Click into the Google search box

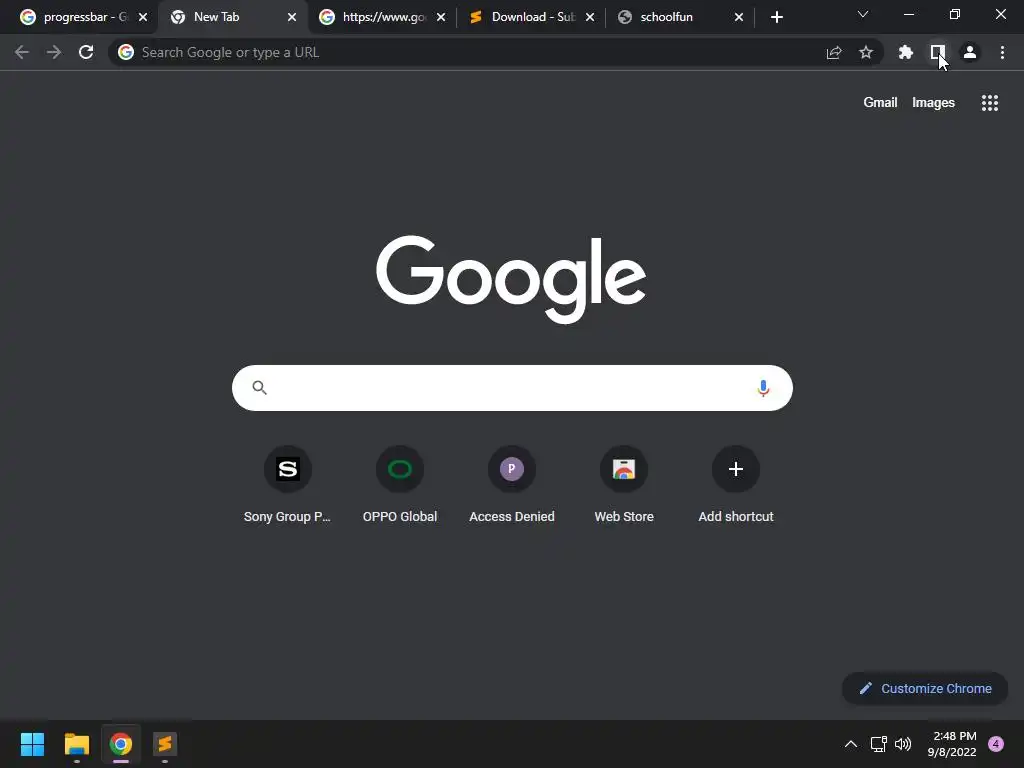pyautogui.click(x=512, y=388)
